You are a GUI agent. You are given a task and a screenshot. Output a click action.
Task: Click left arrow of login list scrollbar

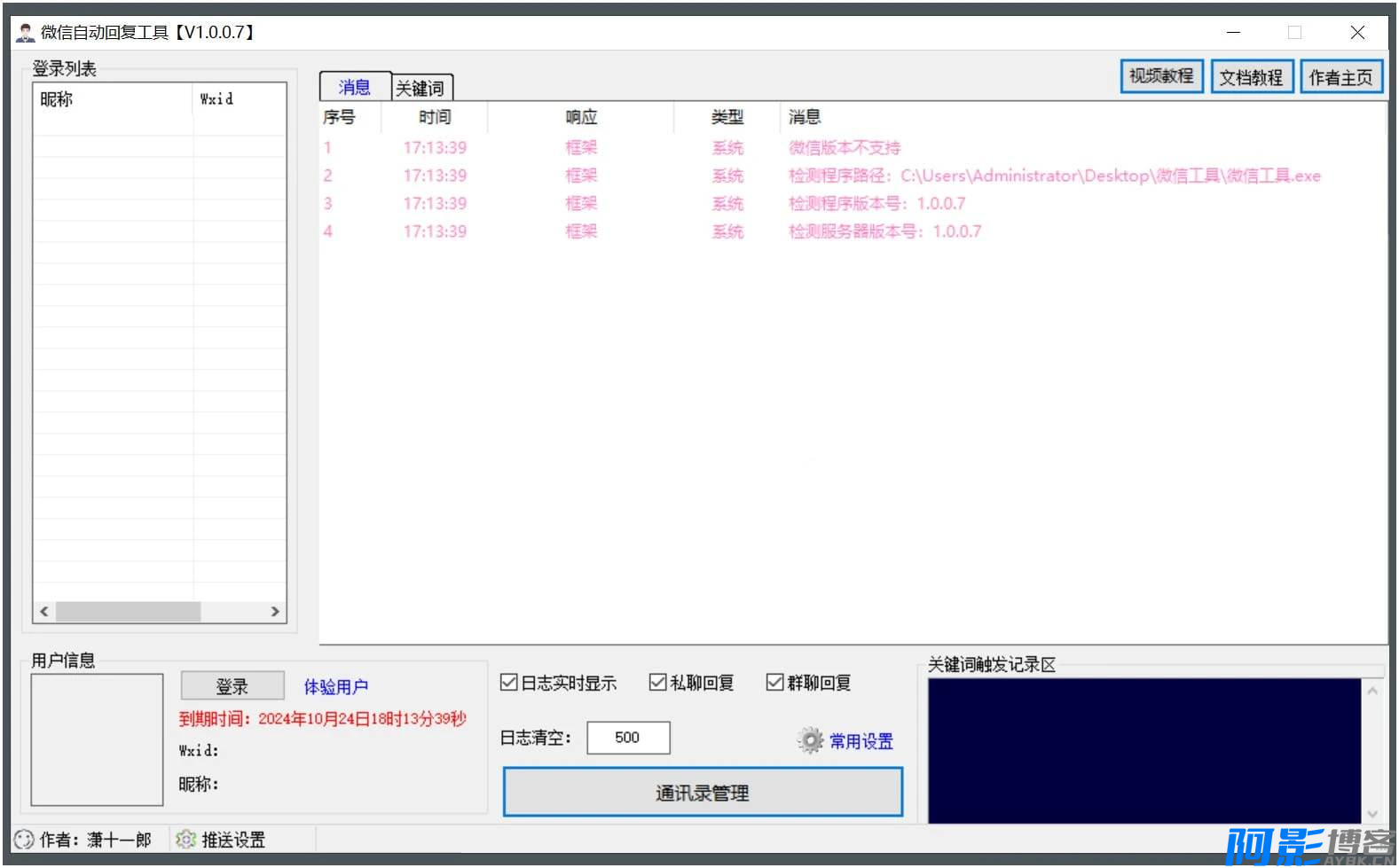coord(44,612)
